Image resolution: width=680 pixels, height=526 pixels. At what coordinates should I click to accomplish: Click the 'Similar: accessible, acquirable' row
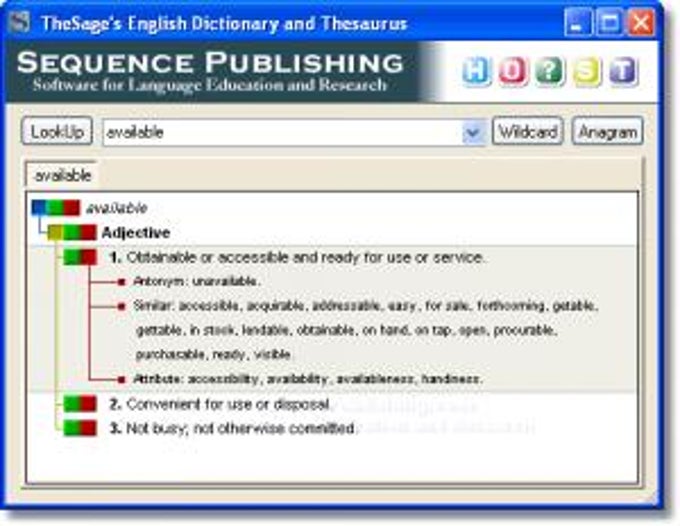(366, 306)
